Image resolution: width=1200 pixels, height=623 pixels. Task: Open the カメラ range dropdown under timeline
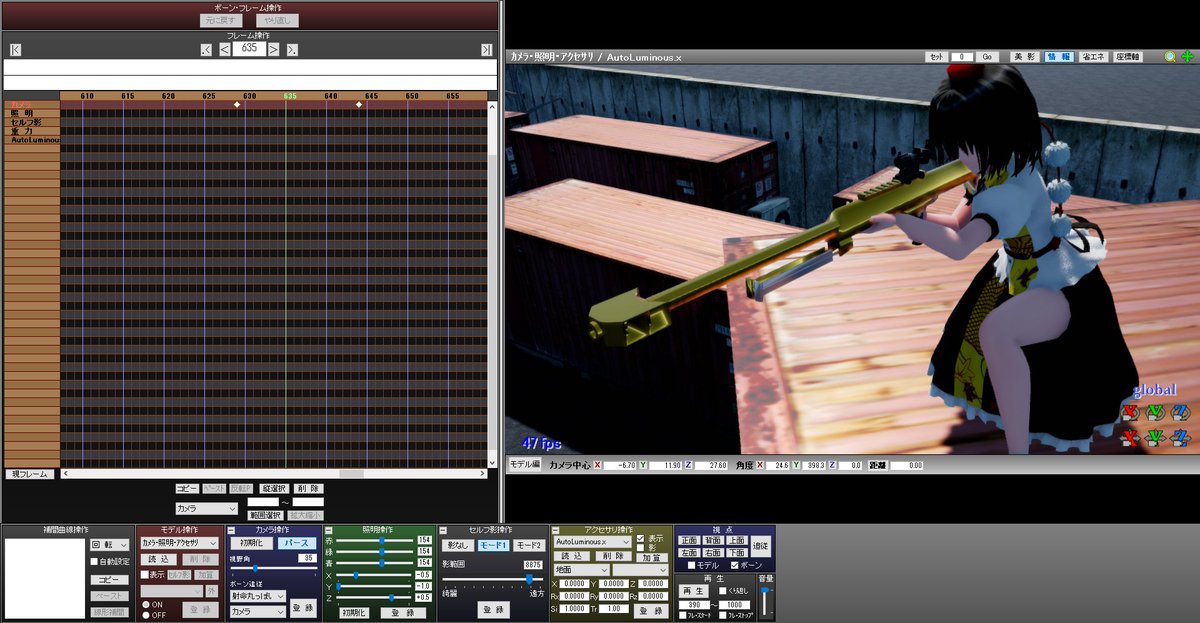206,509
